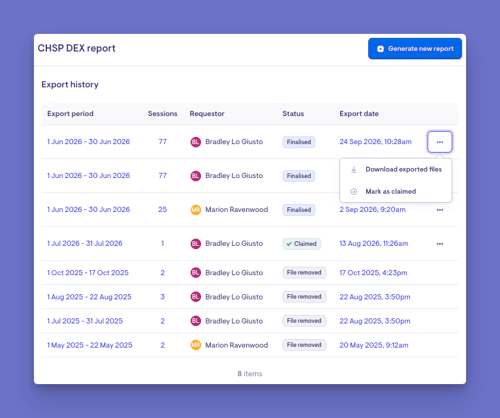Click the download arrow icon in the popup

(354, 170)
